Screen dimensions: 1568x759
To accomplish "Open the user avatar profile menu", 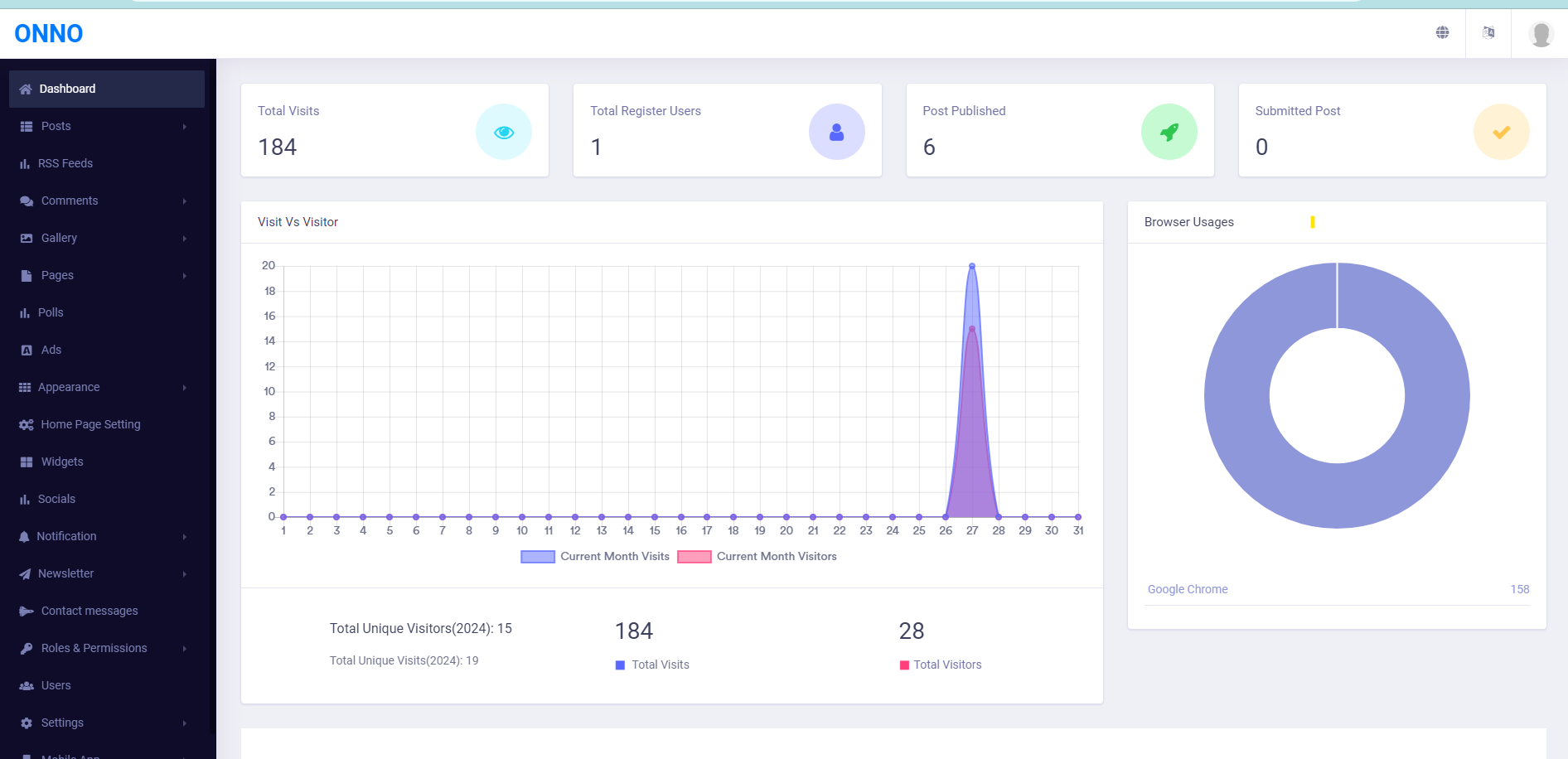I will 1541,34.
